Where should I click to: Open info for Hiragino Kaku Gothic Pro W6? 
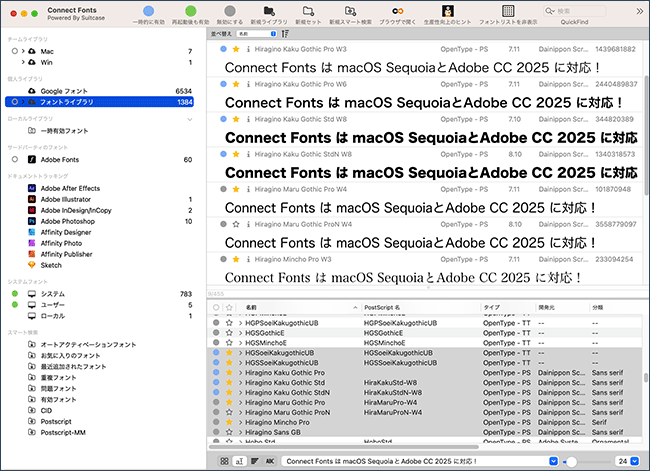(248, 84)
